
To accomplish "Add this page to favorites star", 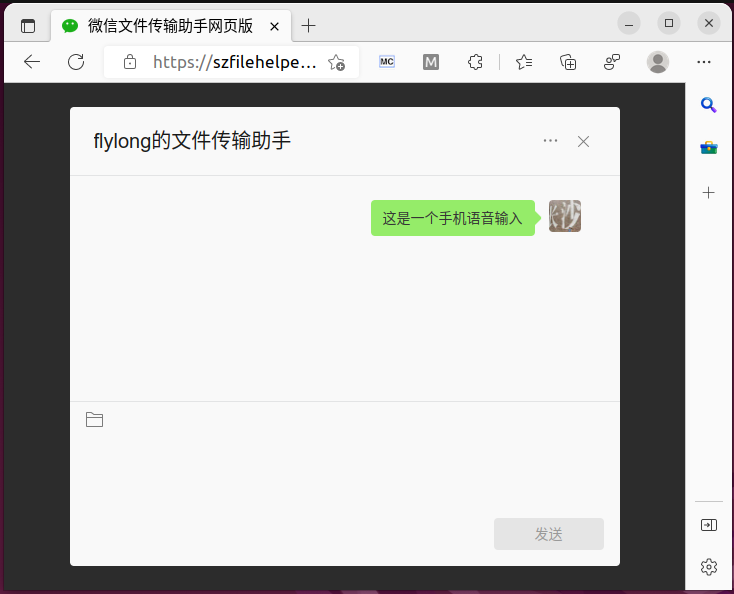I will [337, 62].
